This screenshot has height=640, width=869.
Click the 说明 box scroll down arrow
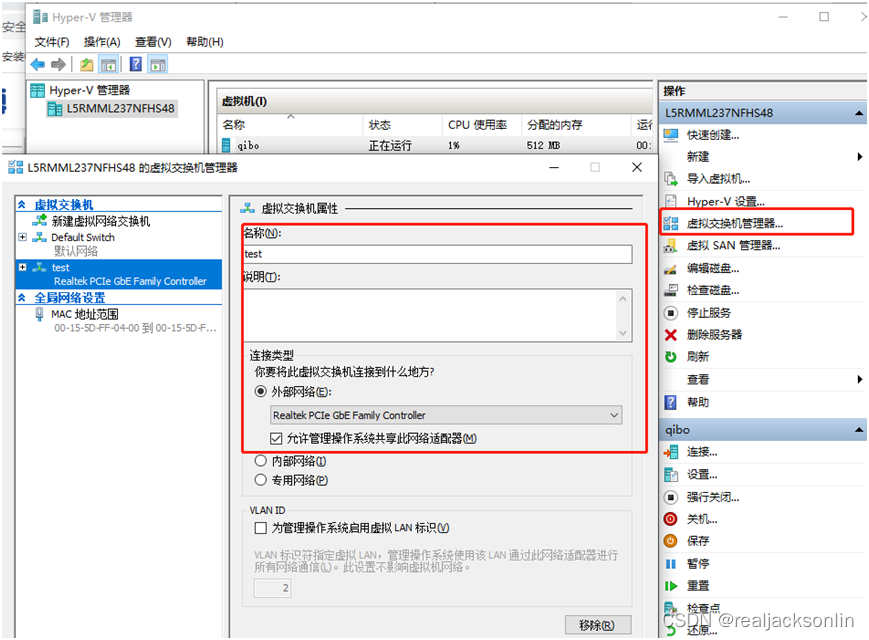[x=623, y=333]
